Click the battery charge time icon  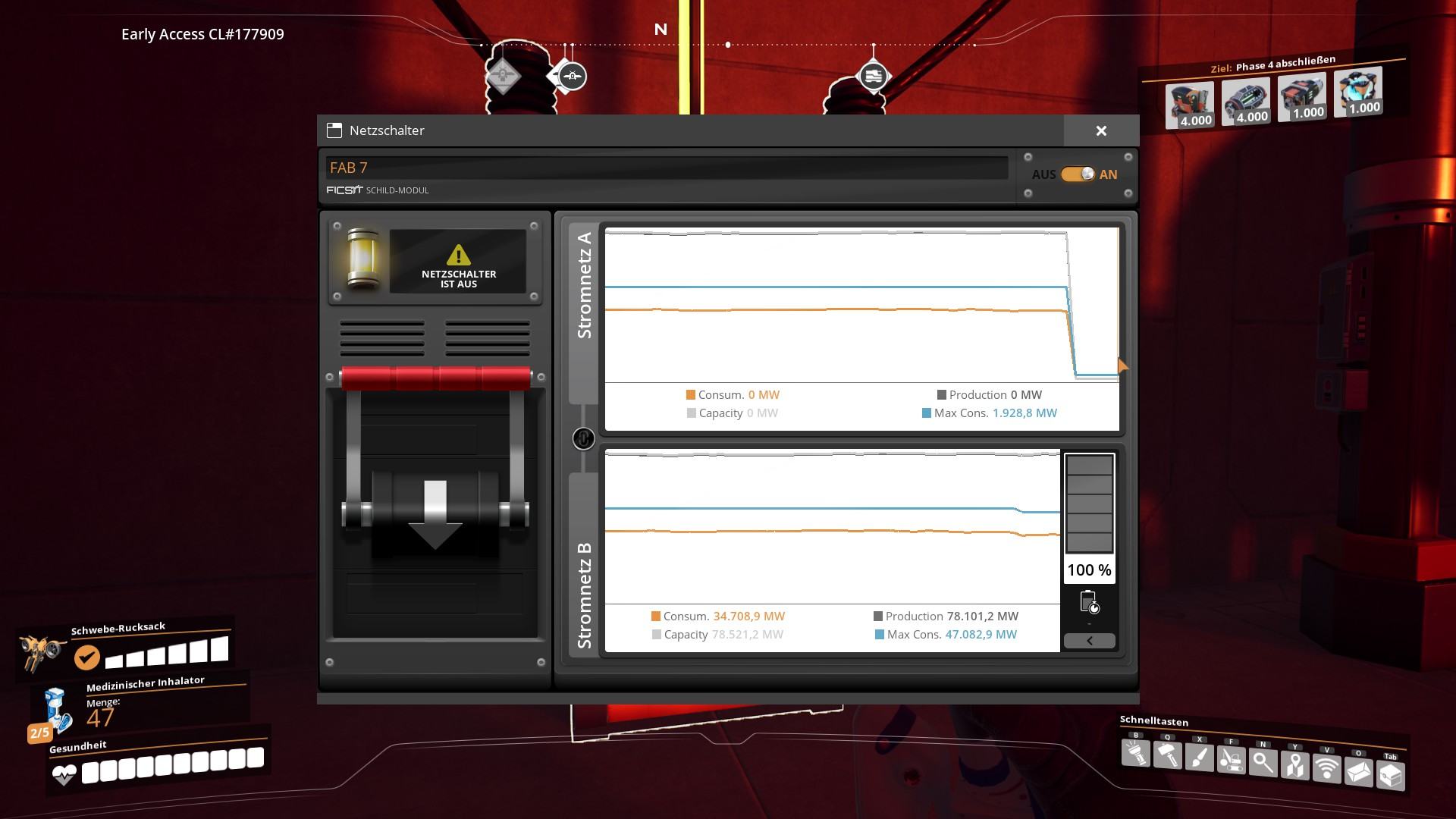(1089, 602)
